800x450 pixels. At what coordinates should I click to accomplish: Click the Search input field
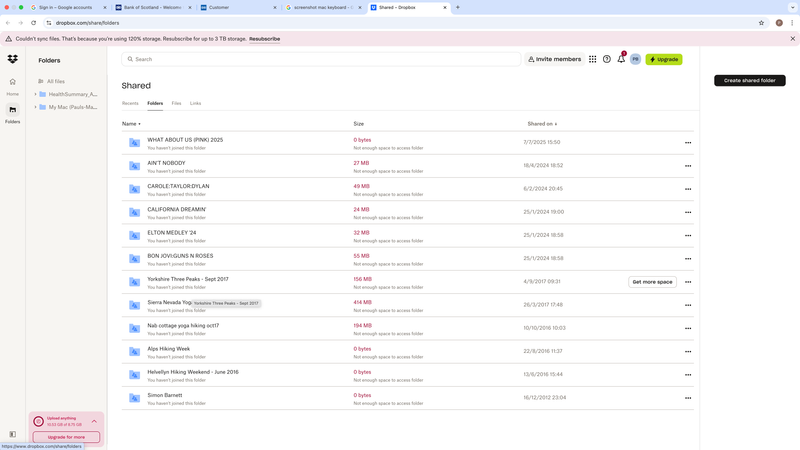(x=320, y=59)
